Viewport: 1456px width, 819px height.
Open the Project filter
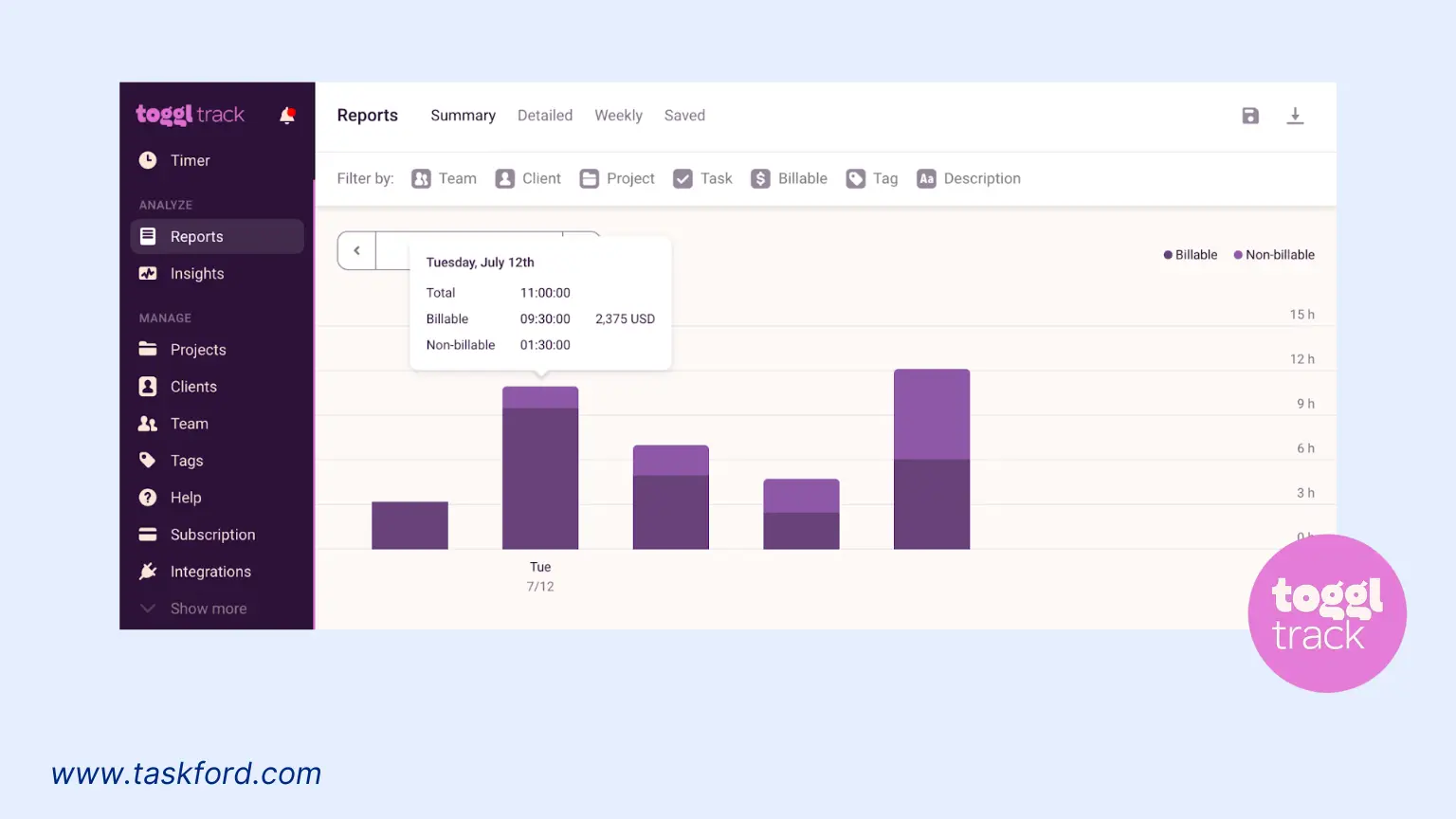tap(617, 178)
